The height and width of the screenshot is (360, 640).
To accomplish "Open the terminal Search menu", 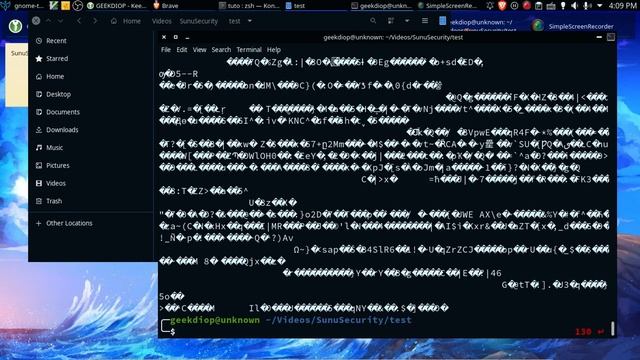I will tap(221, 50).
